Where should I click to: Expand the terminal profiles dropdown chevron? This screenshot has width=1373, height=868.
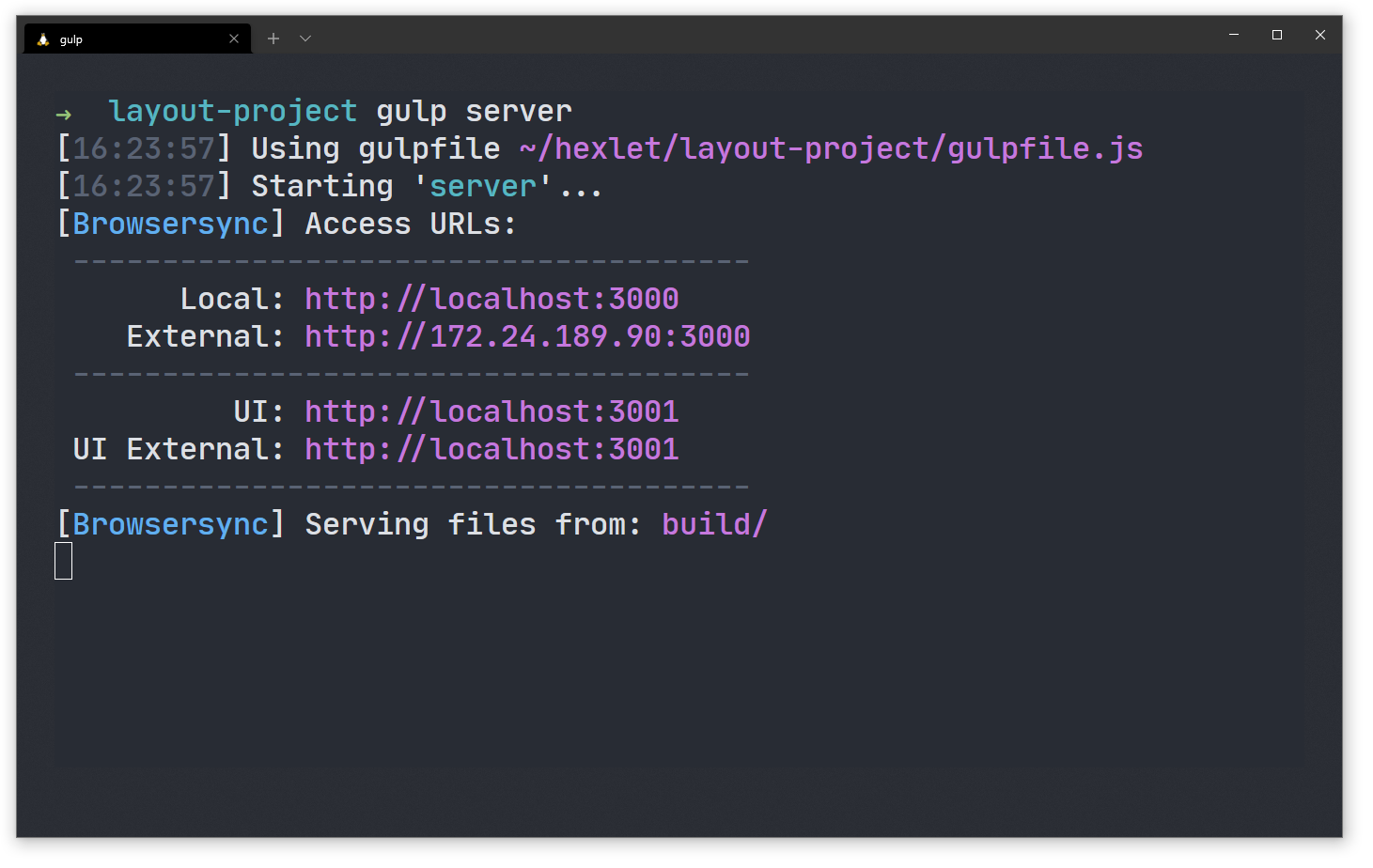click(305, 39)
